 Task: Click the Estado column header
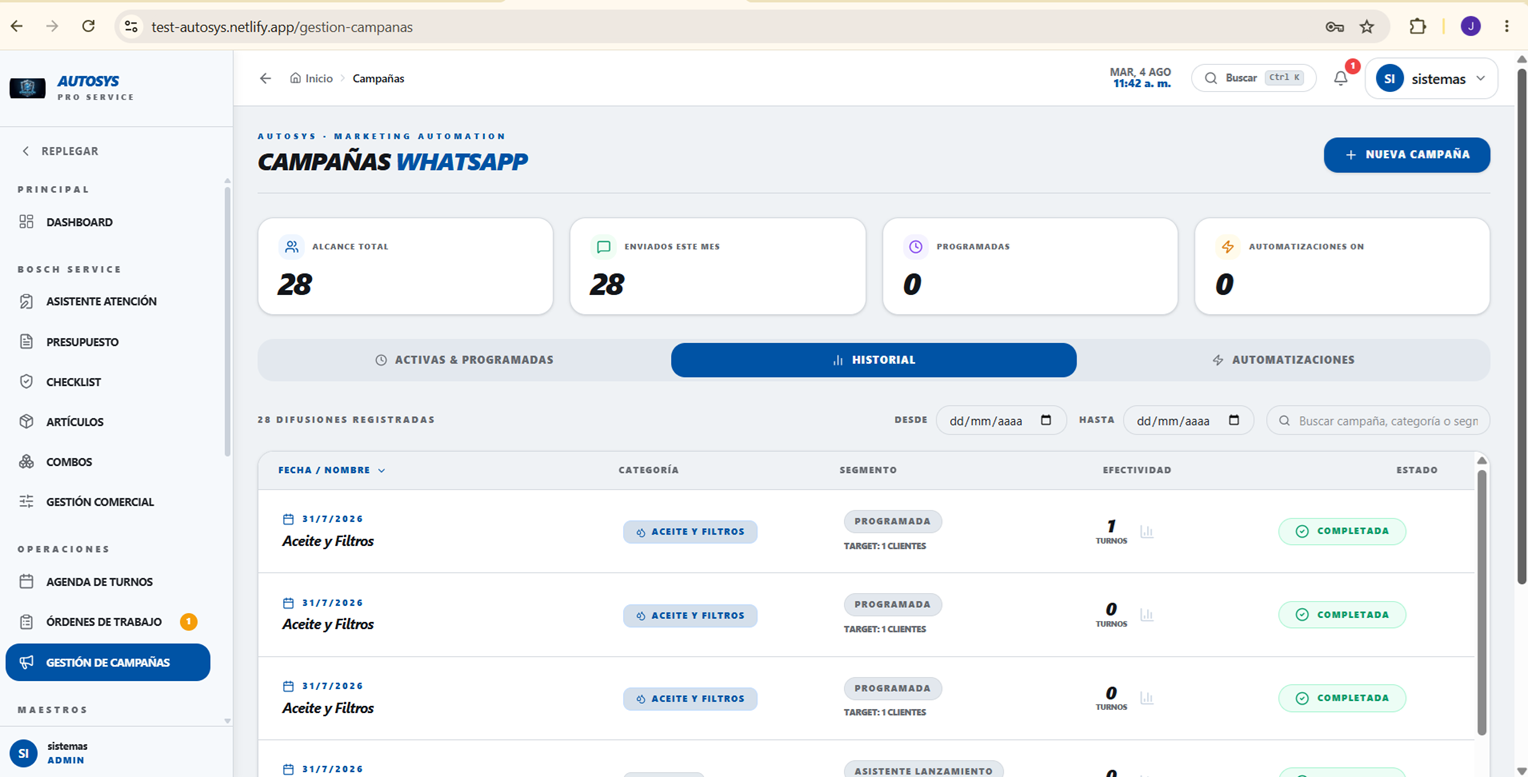click(1417, 470)
